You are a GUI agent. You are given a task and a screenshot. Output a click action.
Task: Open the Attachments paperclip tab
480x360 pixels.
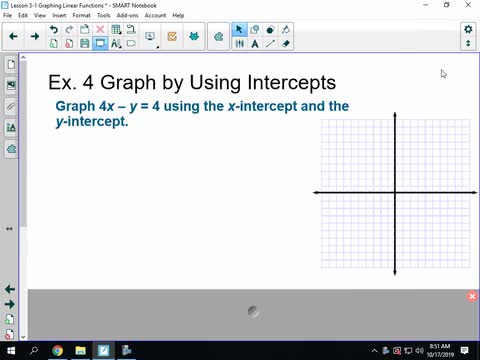tap(11, 107)
